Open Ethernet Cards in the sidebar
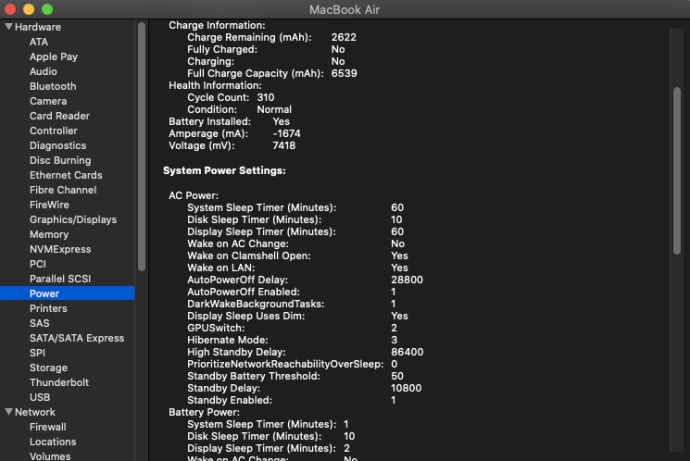690x461 pixels. [x=66, y=175]
